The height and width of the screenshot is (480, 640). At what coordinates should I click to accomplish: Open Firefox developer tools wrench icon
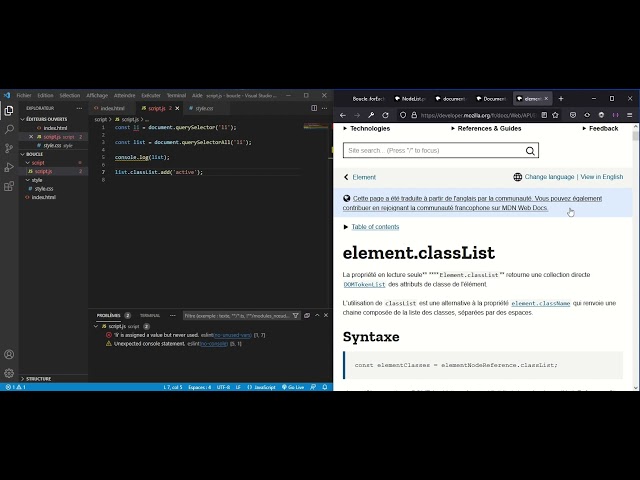[371, 116]
